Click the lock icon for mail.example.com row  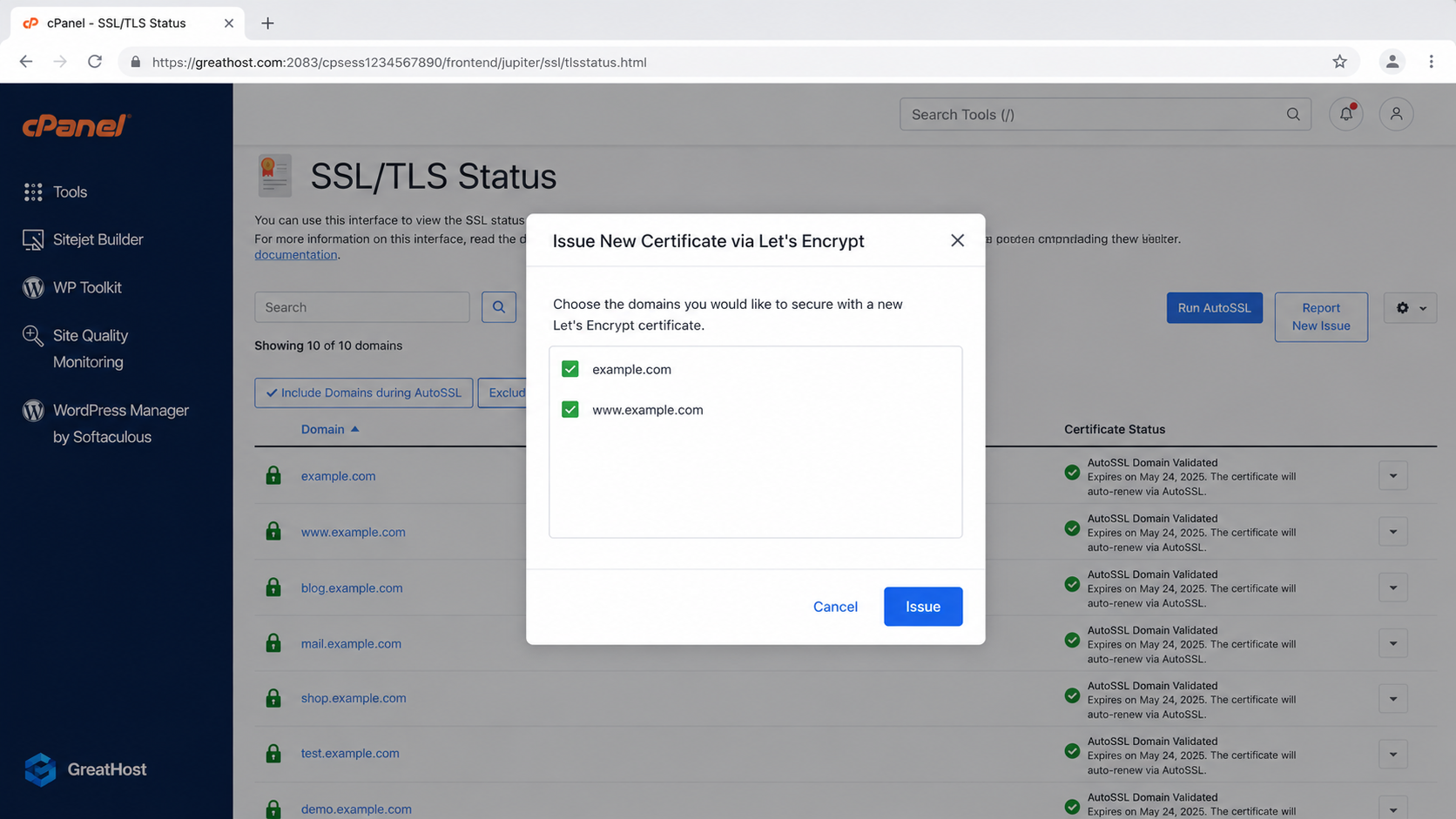273,643
